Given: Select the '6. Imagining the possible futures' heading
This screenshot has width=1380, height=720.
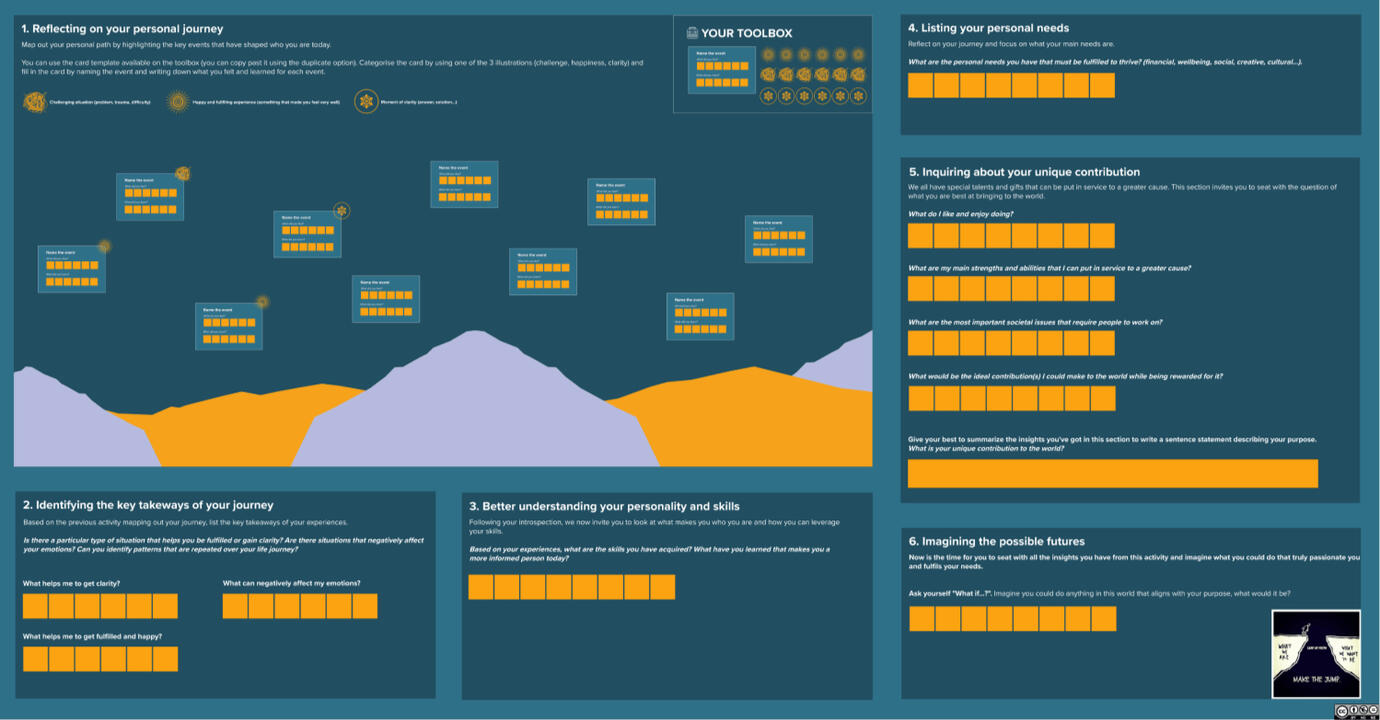Looking at the screenshot, I should point(996,541).
